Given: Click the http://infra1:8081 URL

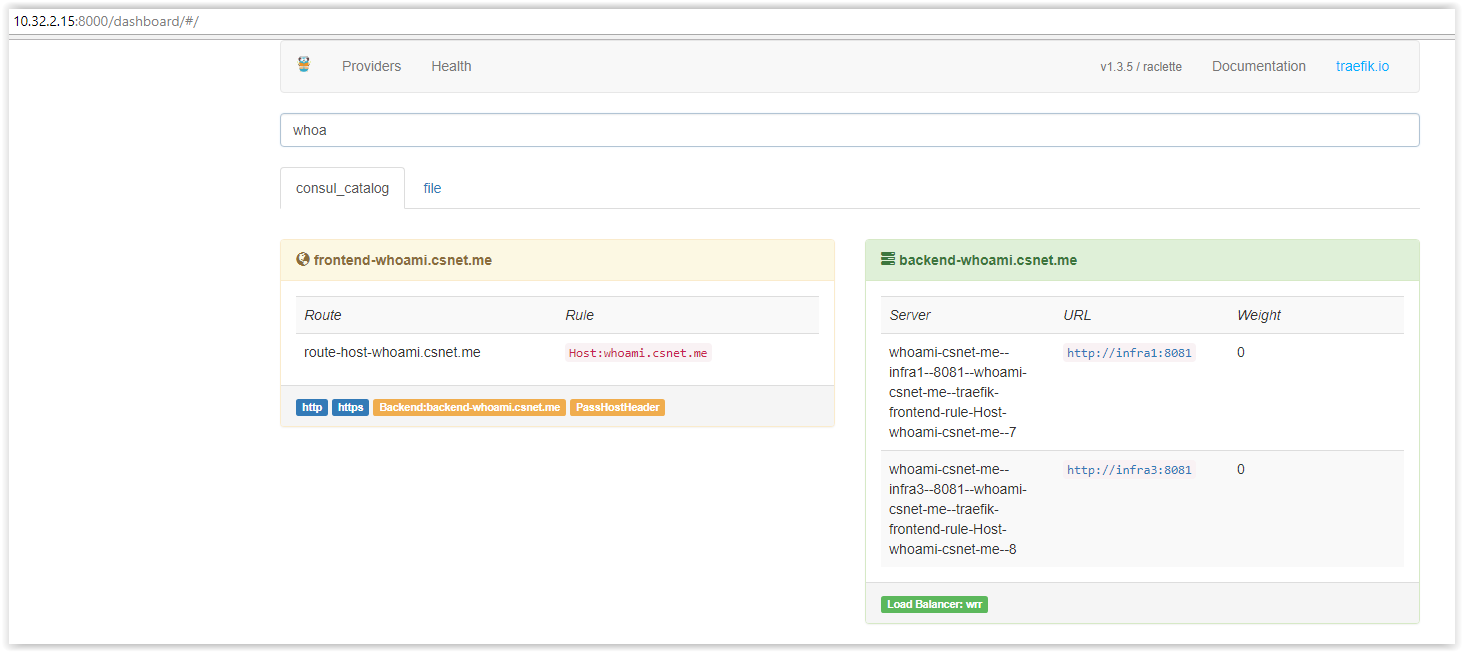Looking at the screenshot, I should point(1129,353).
